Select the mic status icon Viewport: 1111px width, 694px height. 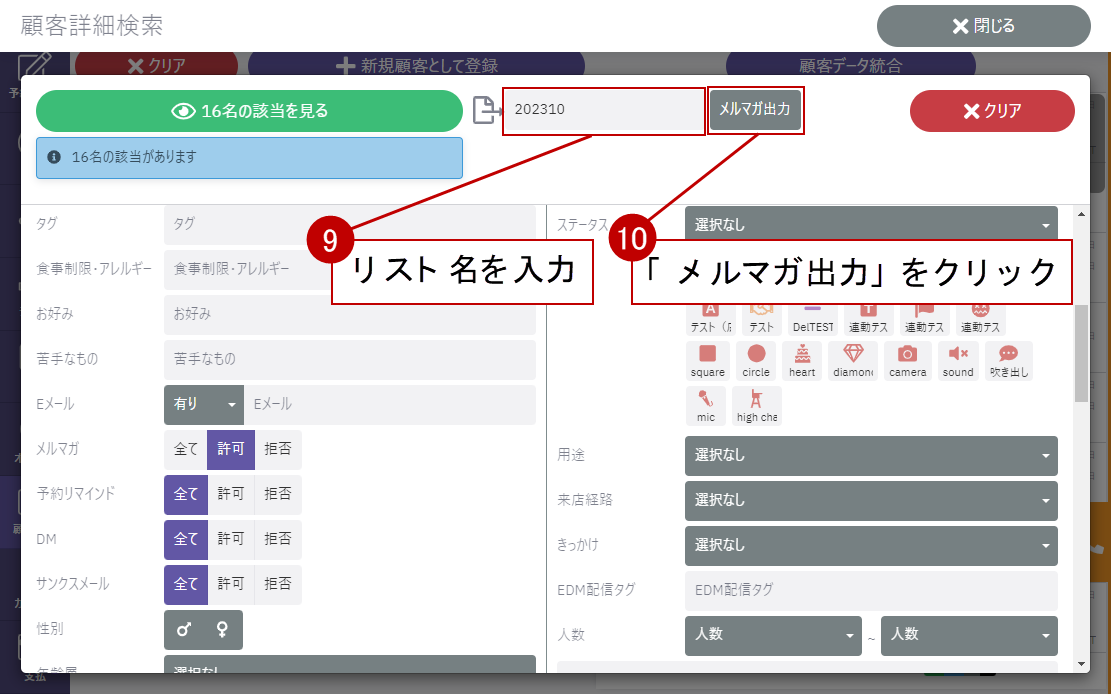pos(707,404)
